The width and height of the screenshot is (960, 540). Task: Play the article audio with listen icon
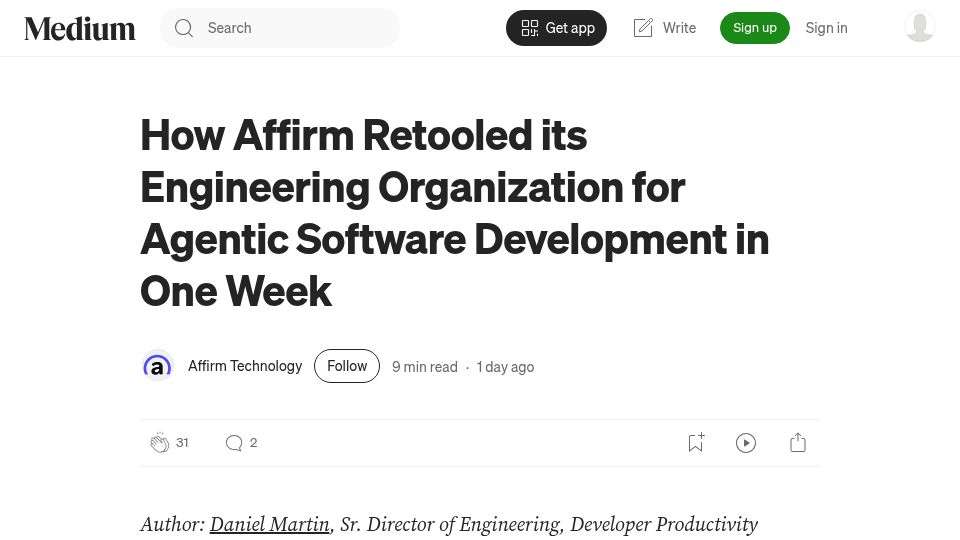click(746, 443)
